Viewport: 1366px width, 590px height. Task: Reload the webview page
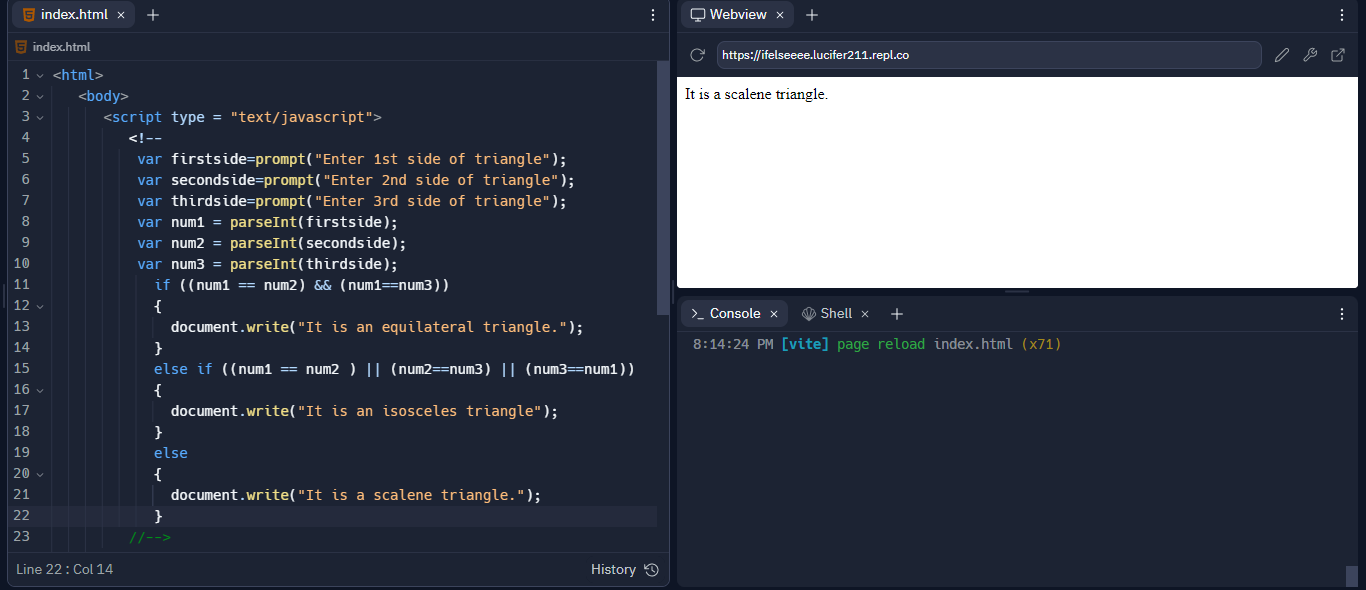coord(698,55)
